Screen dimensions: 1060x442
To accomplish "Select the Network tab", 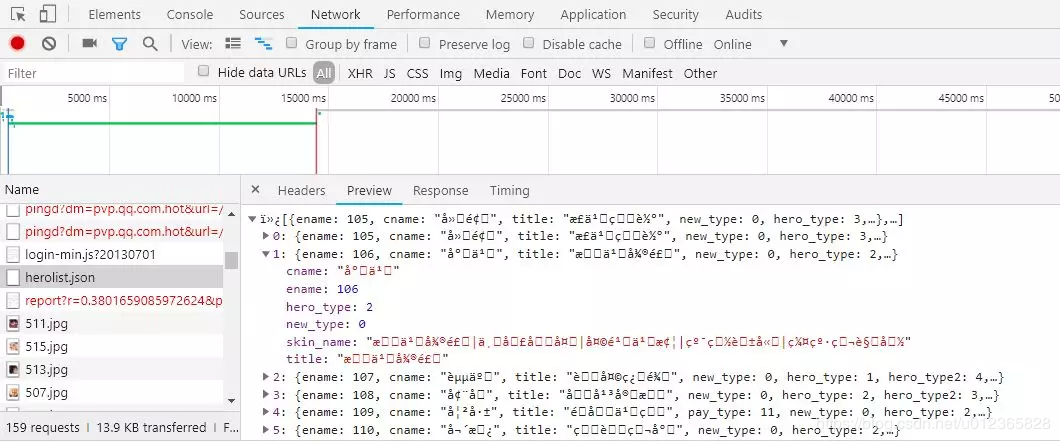I will tap(336, 14).
